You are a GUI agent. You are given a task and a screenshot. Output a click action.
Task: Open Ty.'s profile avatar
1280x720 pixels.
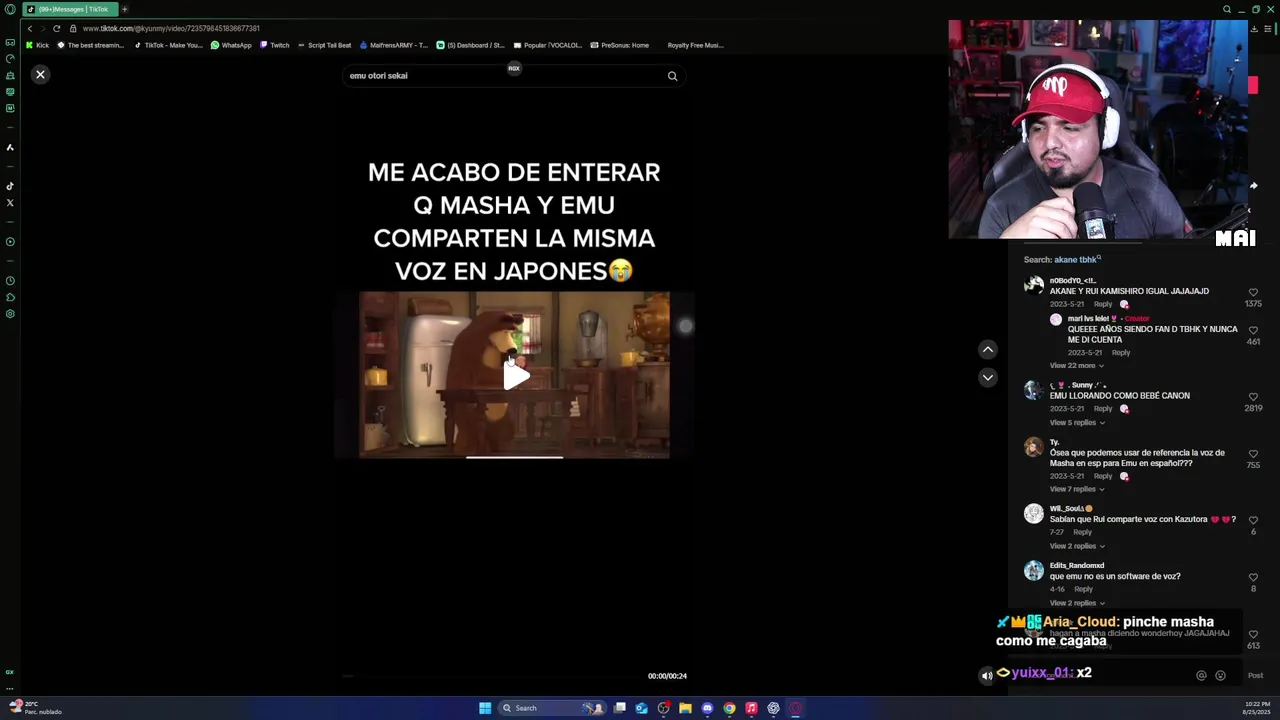(1034, 447)
